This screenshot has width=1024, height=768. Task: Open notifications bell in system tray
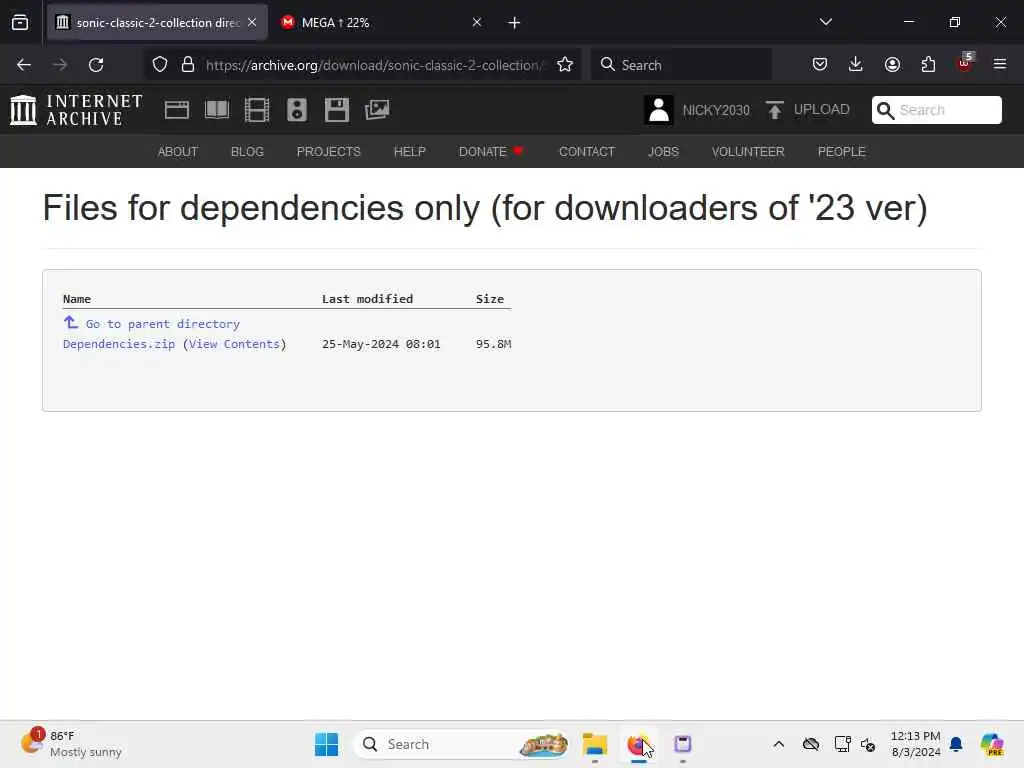pos(956,744)
